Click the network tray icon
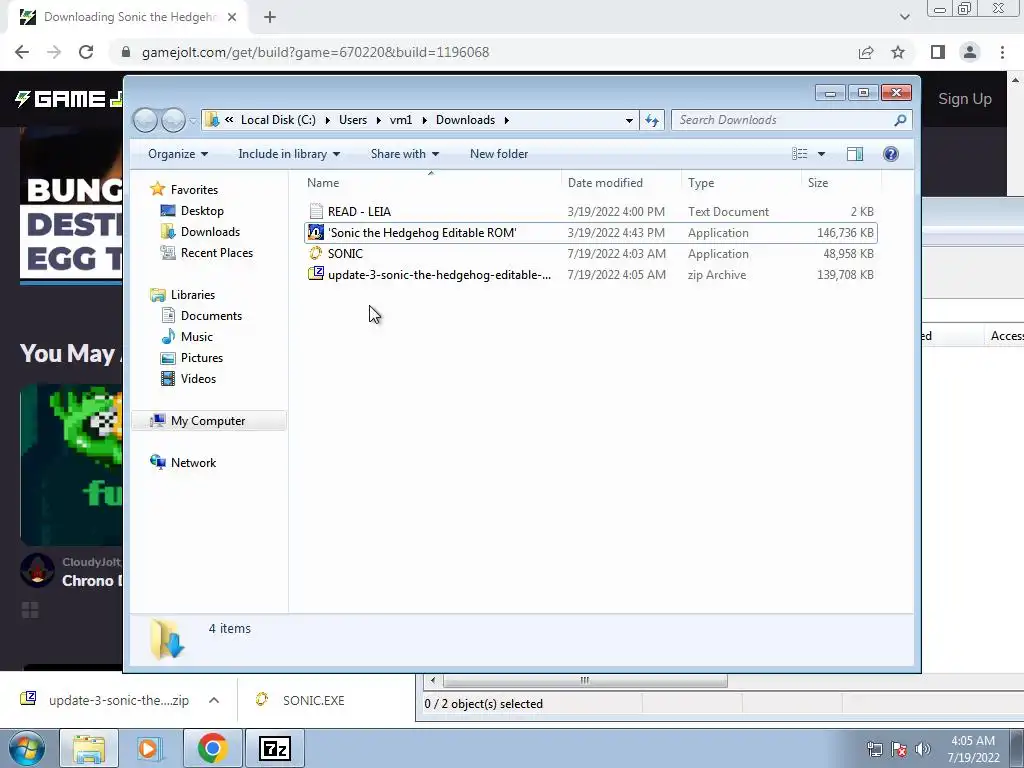 [x=874, y=749]
